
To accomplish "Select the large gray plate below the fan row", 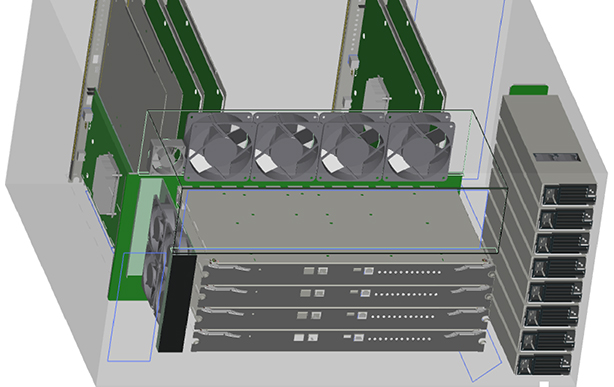I will click(333, 219).
